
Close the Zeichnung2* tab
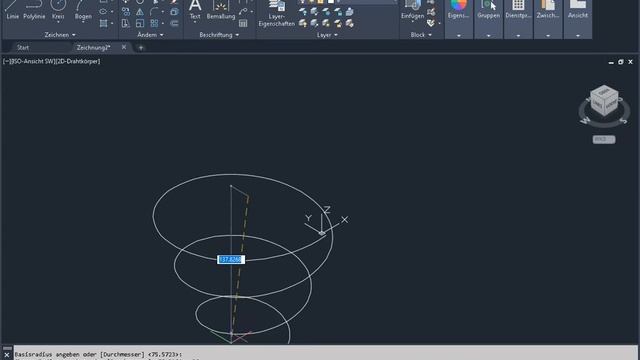(124, 47)
